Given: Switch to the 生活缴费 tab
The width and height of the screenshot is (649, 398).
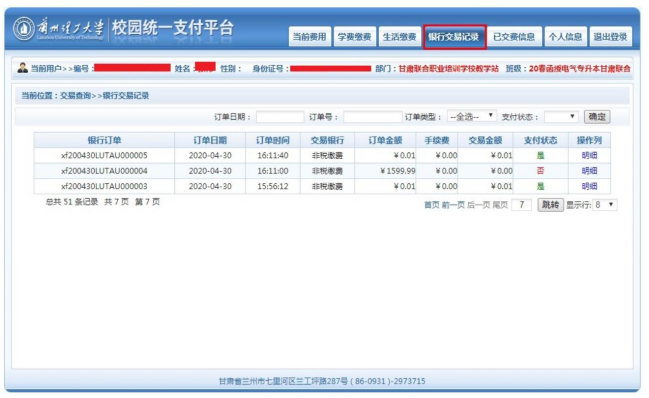Looking at the screenshot, I should click(399, 37).
